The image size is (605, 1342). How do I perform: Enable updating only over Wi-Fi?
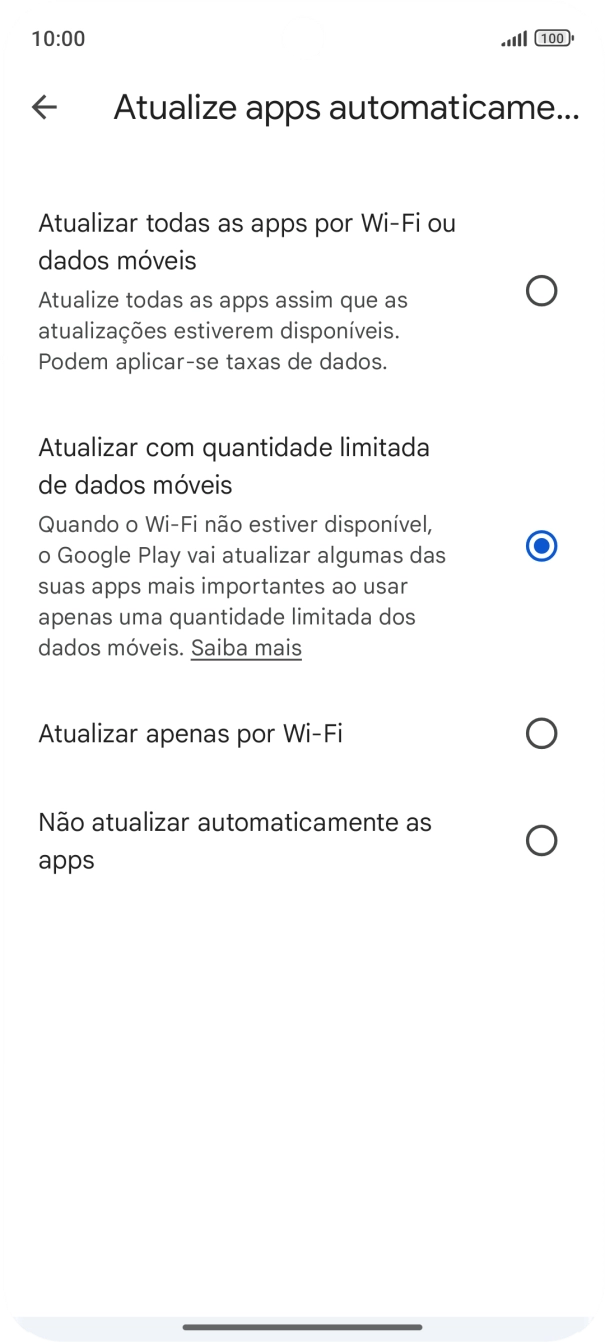tap(541, 733)
